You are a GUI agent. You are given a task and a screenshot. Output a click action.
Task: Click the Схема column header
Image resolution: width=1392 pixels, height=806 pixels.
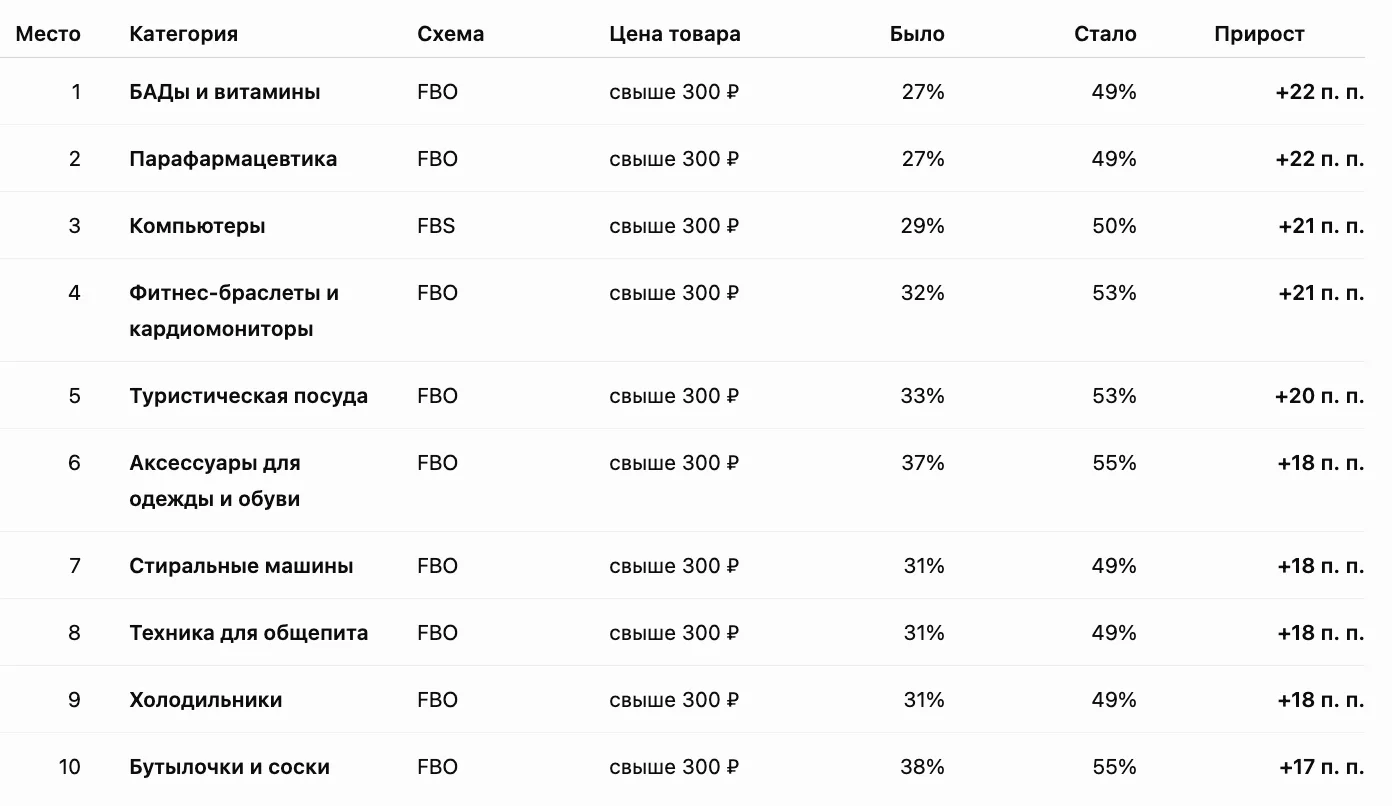point(450,34)
